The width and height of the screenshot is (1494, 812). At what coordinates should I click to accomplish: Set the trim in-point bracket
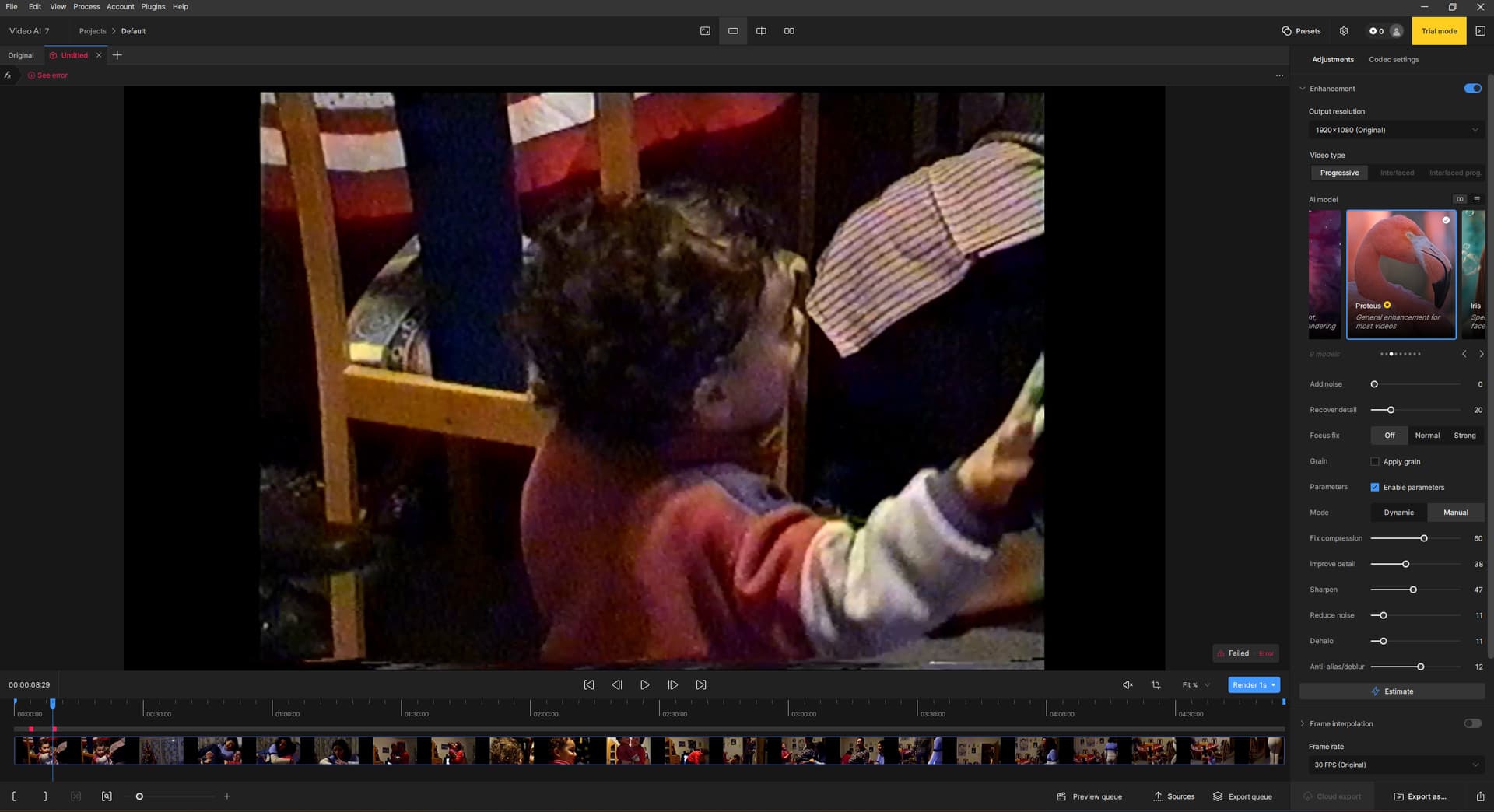tap(14, 796)
